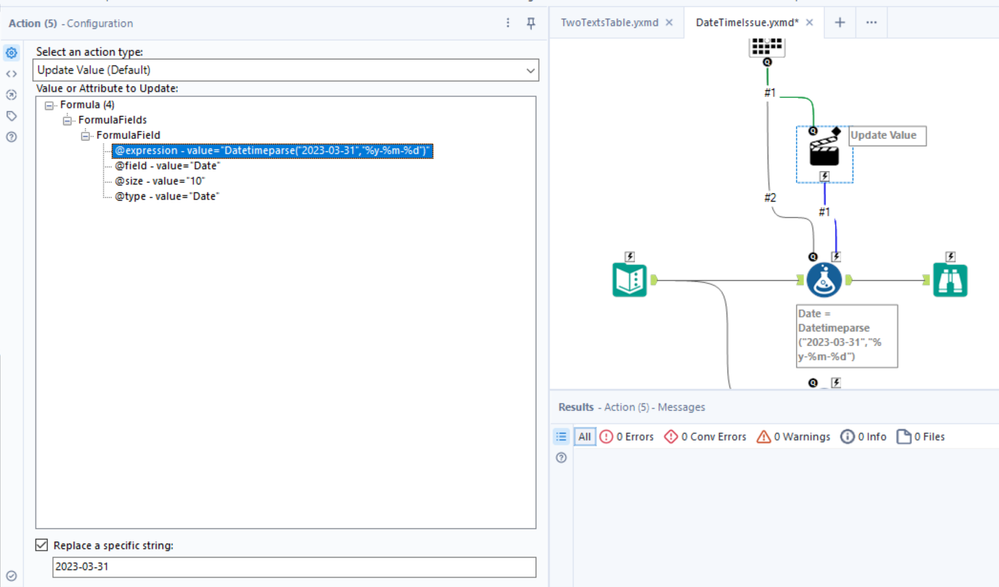Screen dimensions: 999x587
Task: Filter results by 0 Conv Errors
Action: [x=705, y=437]
